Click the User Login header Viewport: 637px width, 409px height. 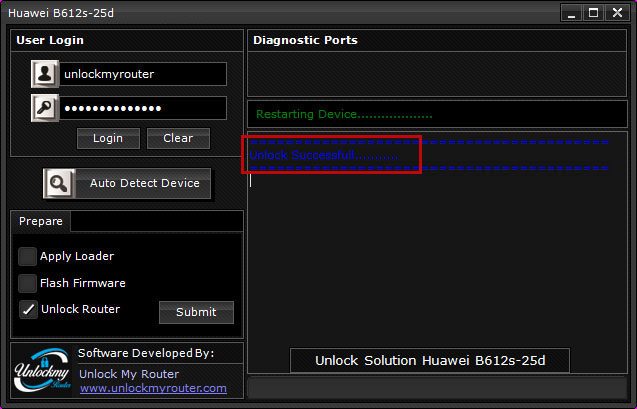[x=50, y=40]
